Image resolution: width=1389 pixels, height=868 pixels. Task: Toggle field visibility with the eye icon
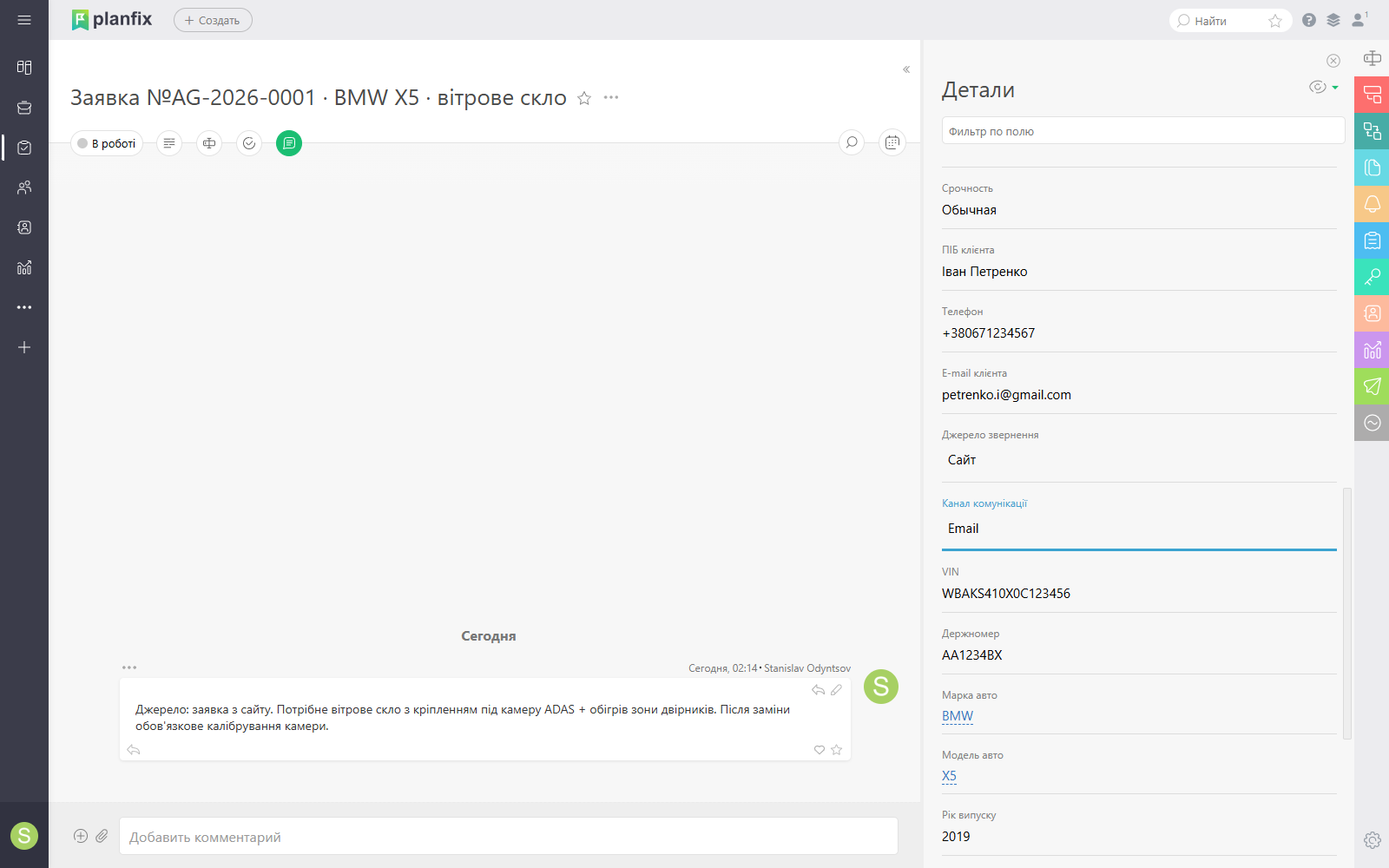pos(1318,87)
